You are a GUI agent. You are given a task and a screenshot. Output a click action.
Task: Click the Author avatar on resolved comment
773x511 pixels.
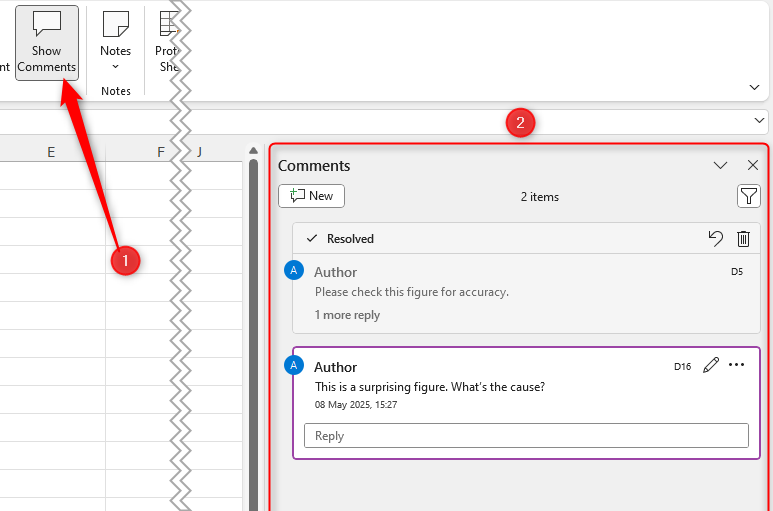coord(294,270)
